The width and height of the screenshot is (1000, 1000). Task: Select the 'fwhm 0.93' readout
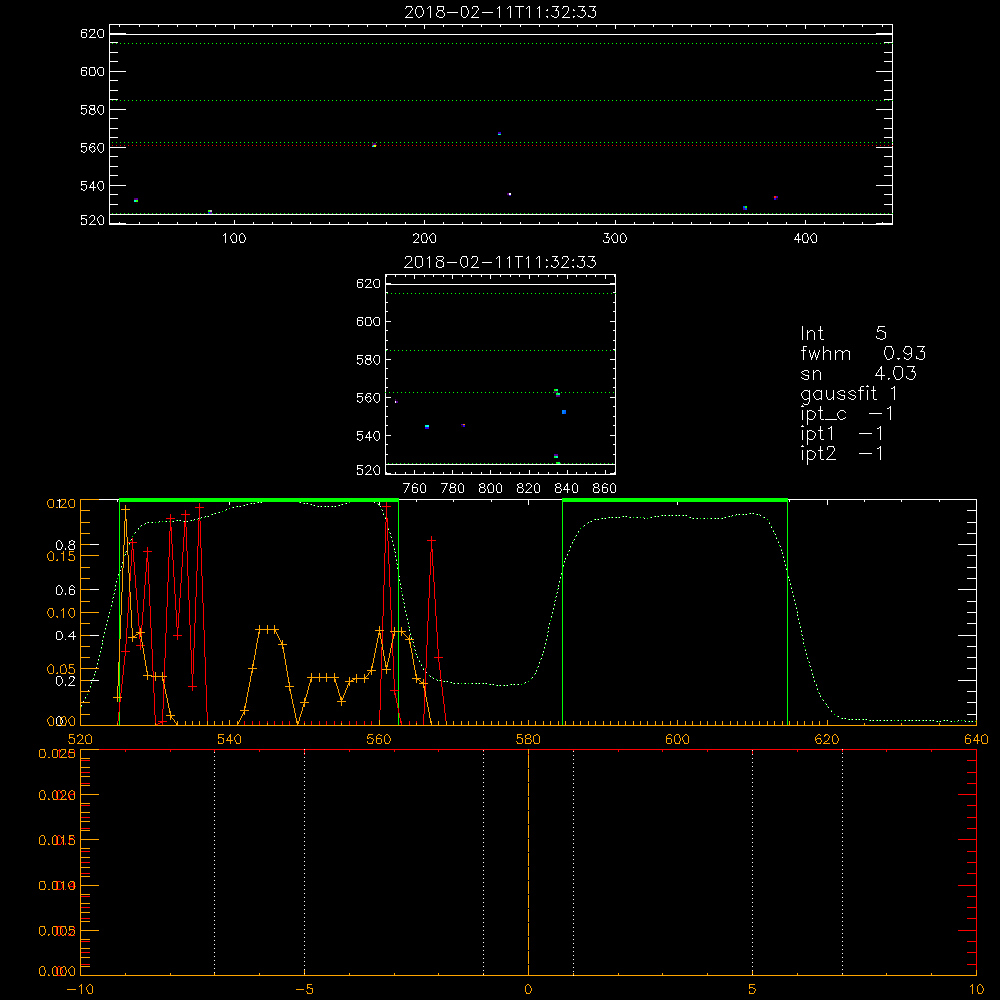point(863,353)
